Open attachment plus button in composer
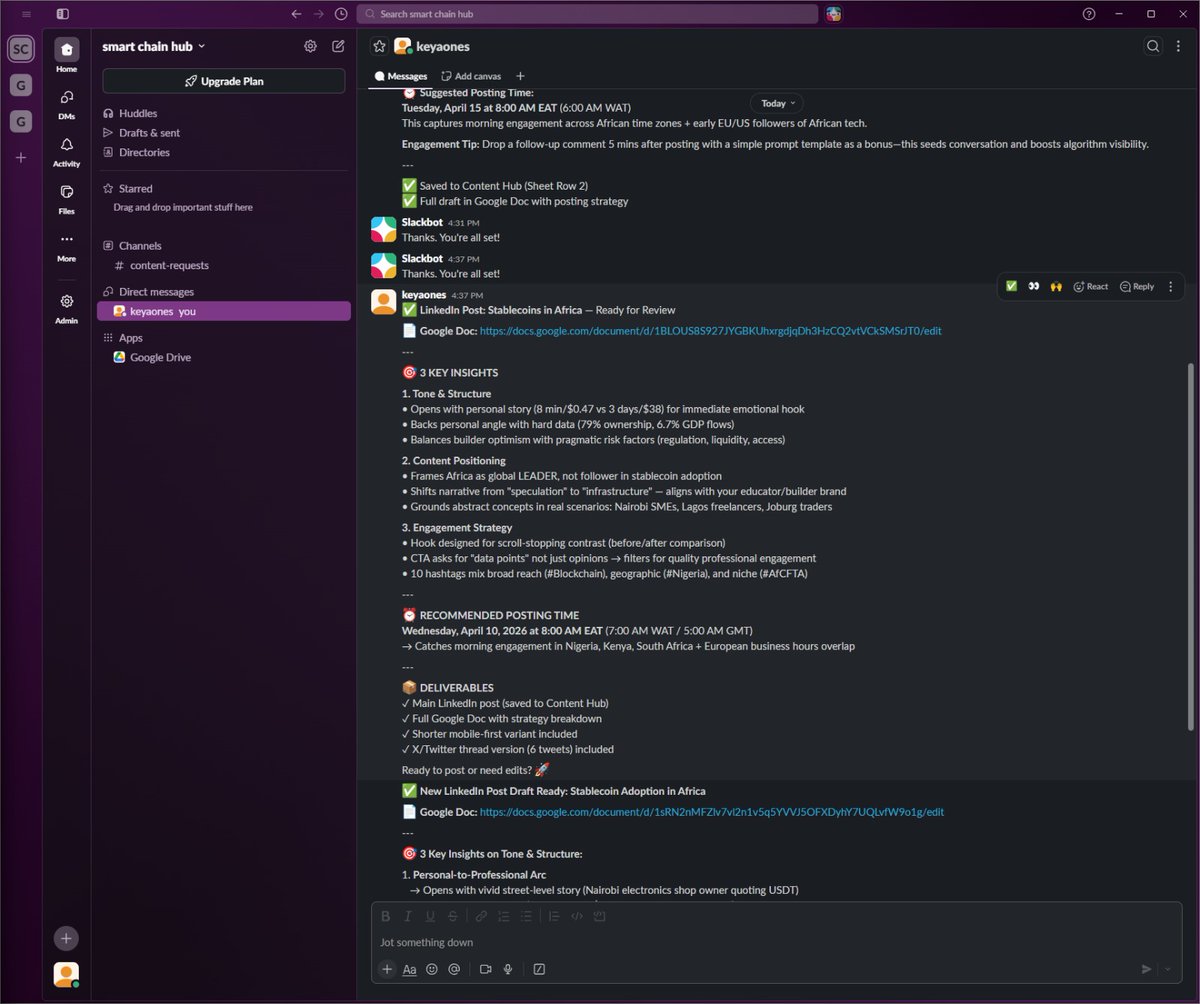This screenshot has width=1200, height=1004. click(387, 969)
